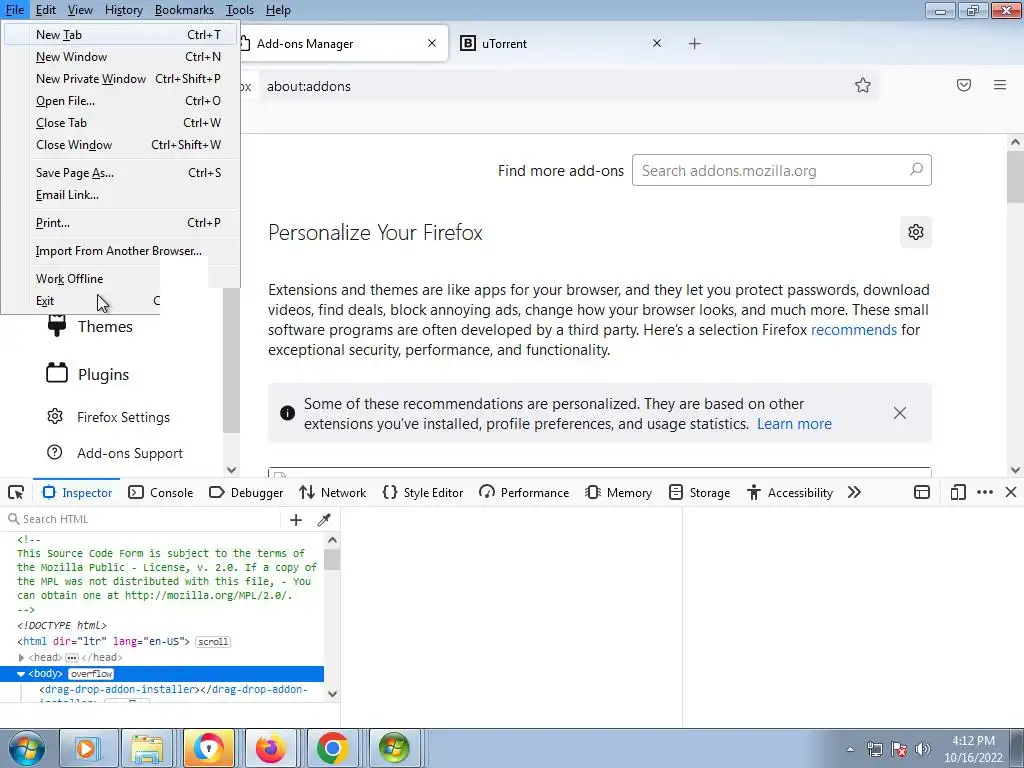
Task: Open the Tools menu in menu bar
Action: pyautogui.click(x=240, y=10)
